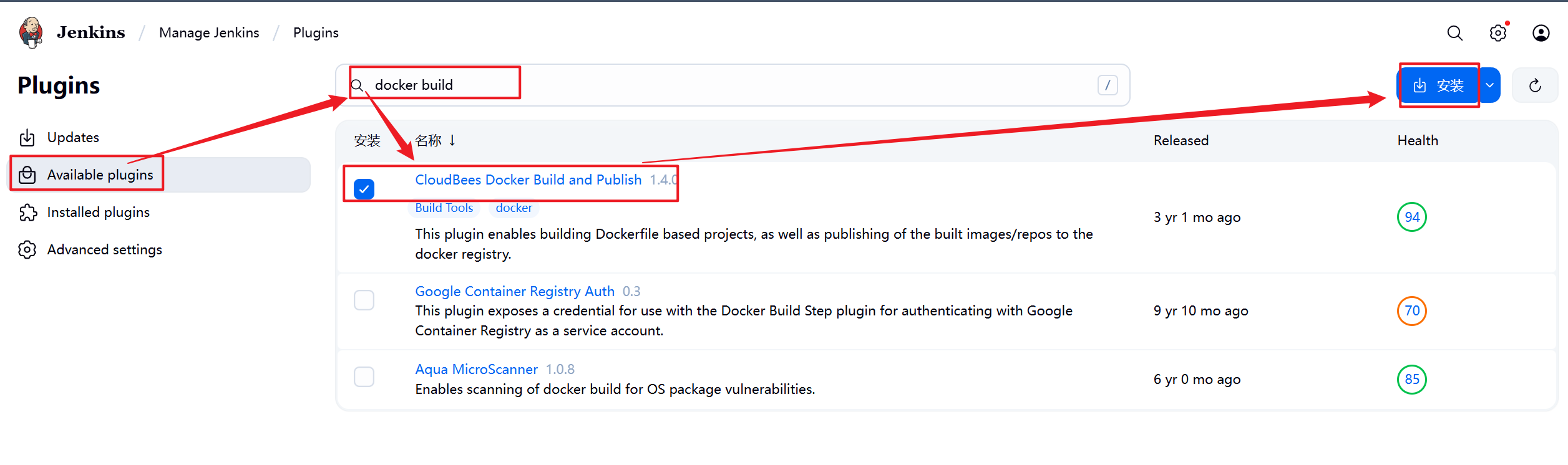Click the docker tag
Viewport: 1568px width, 465px height.
pos(514,208)
